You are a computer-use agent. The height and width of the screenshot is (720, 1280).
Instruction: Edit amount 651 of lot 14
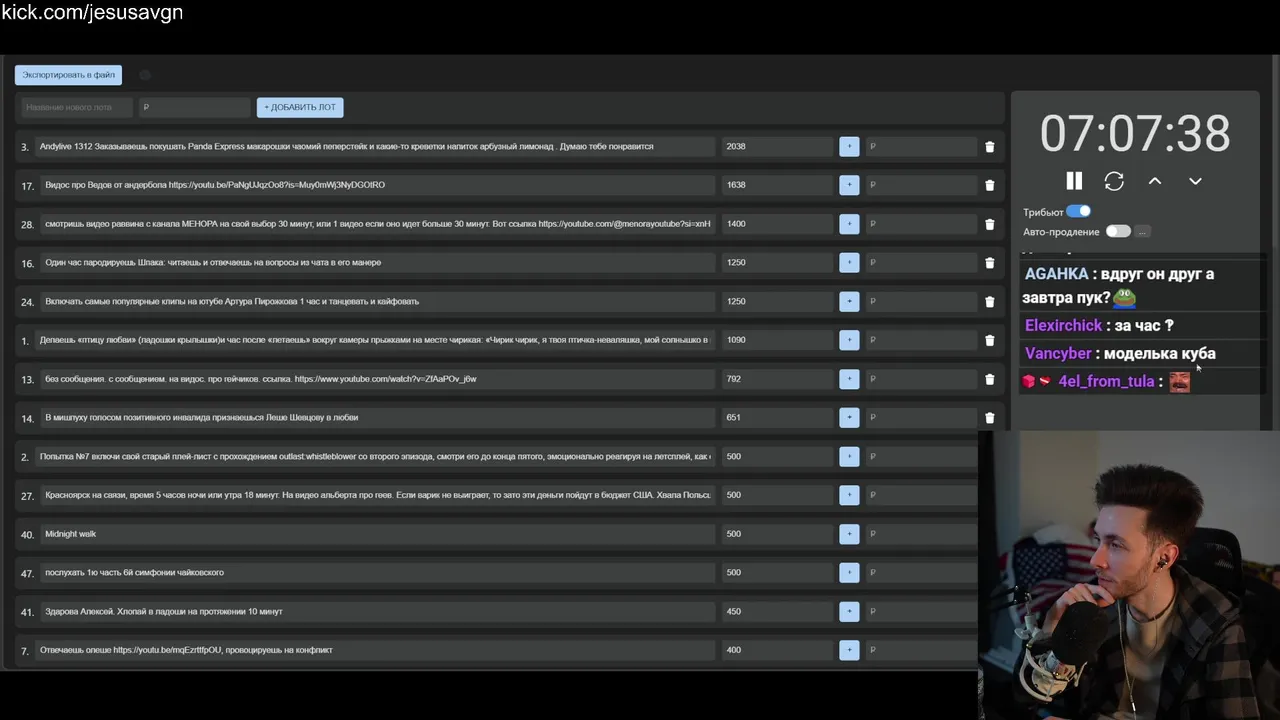(x=777, y=417)
